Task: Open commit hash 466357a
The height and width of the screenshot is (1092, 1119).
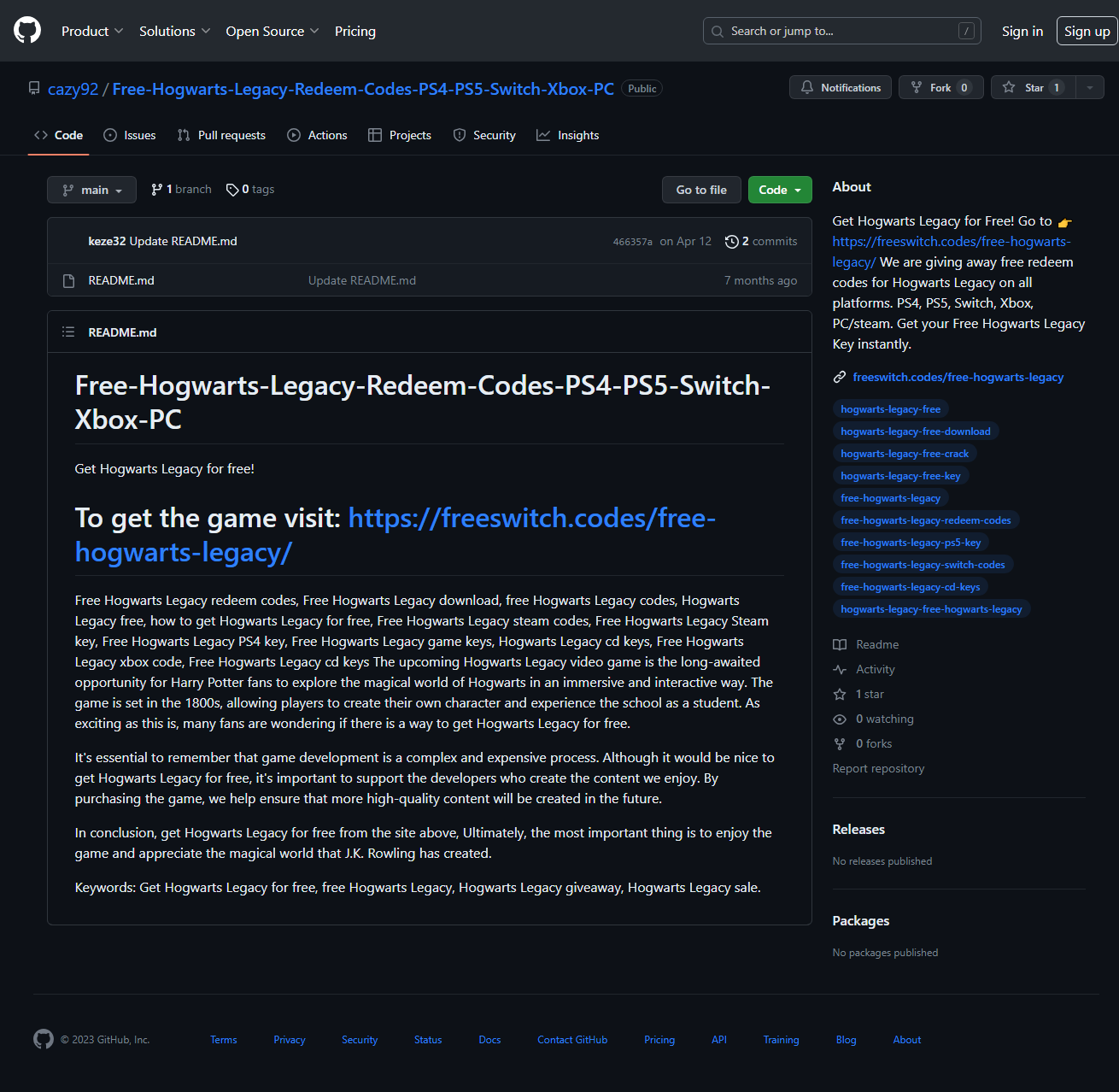Action: click(x=632, y=242)
